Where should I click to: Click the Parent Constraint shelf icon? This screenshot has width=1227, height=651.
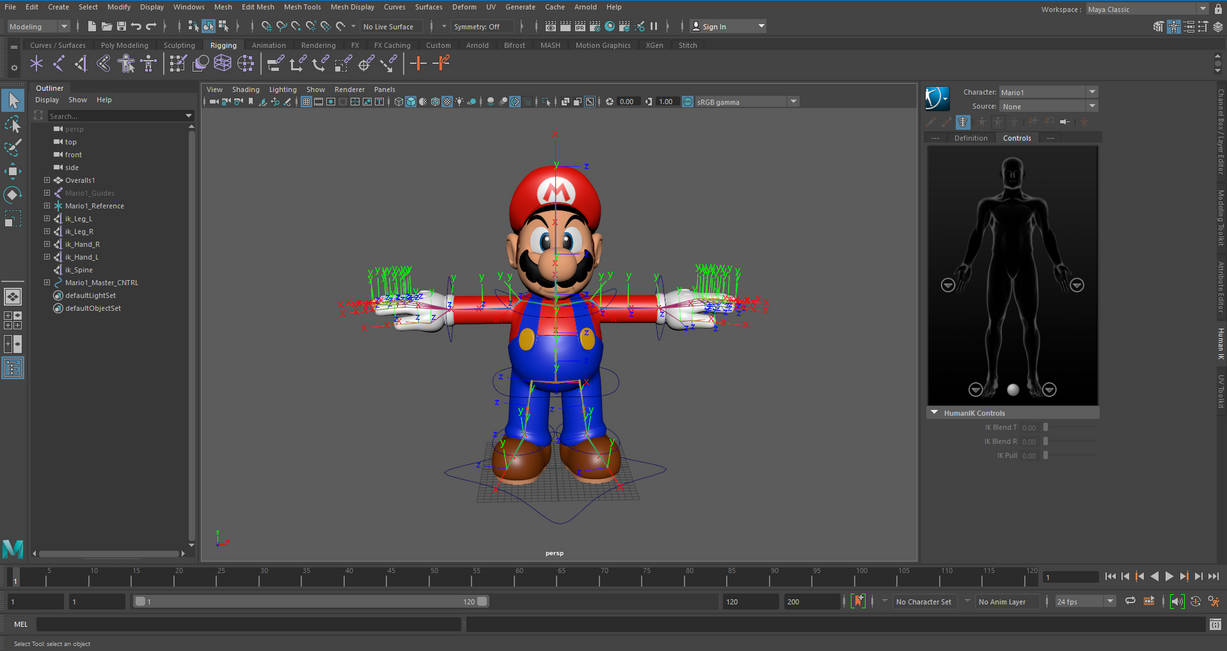click(275, 64)
